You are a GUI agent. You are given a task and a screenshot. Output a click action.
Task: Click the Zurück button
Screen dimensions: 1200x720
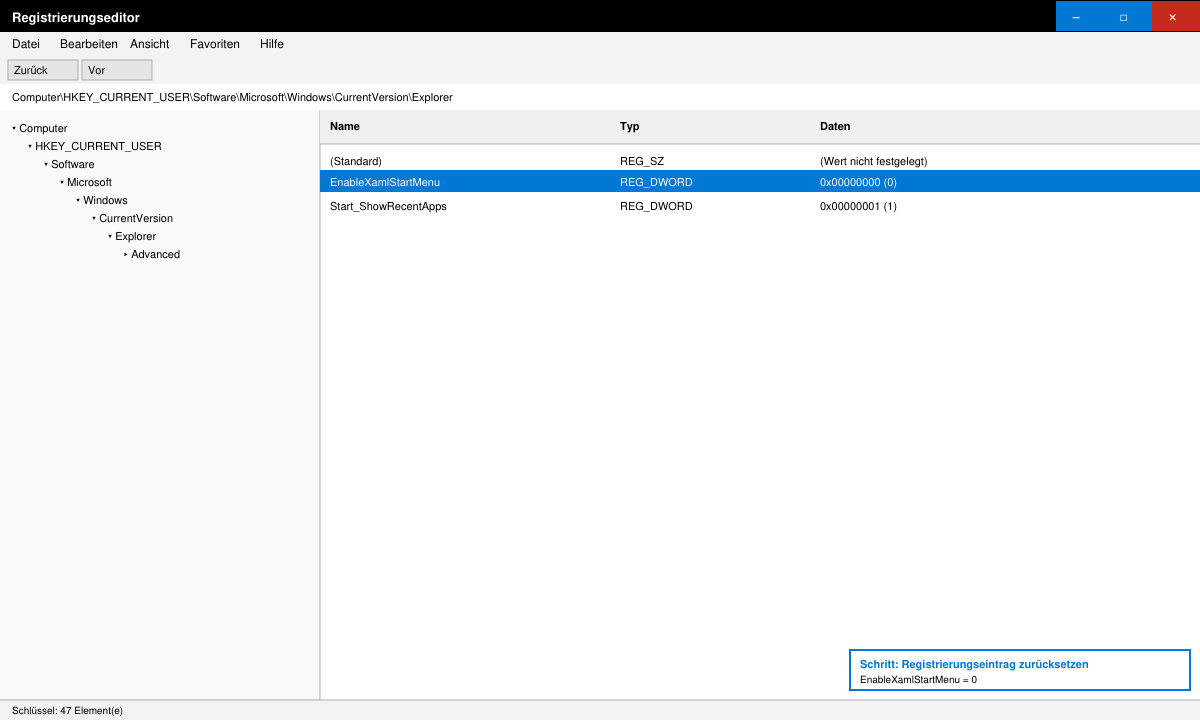click(x=43, y=70)
